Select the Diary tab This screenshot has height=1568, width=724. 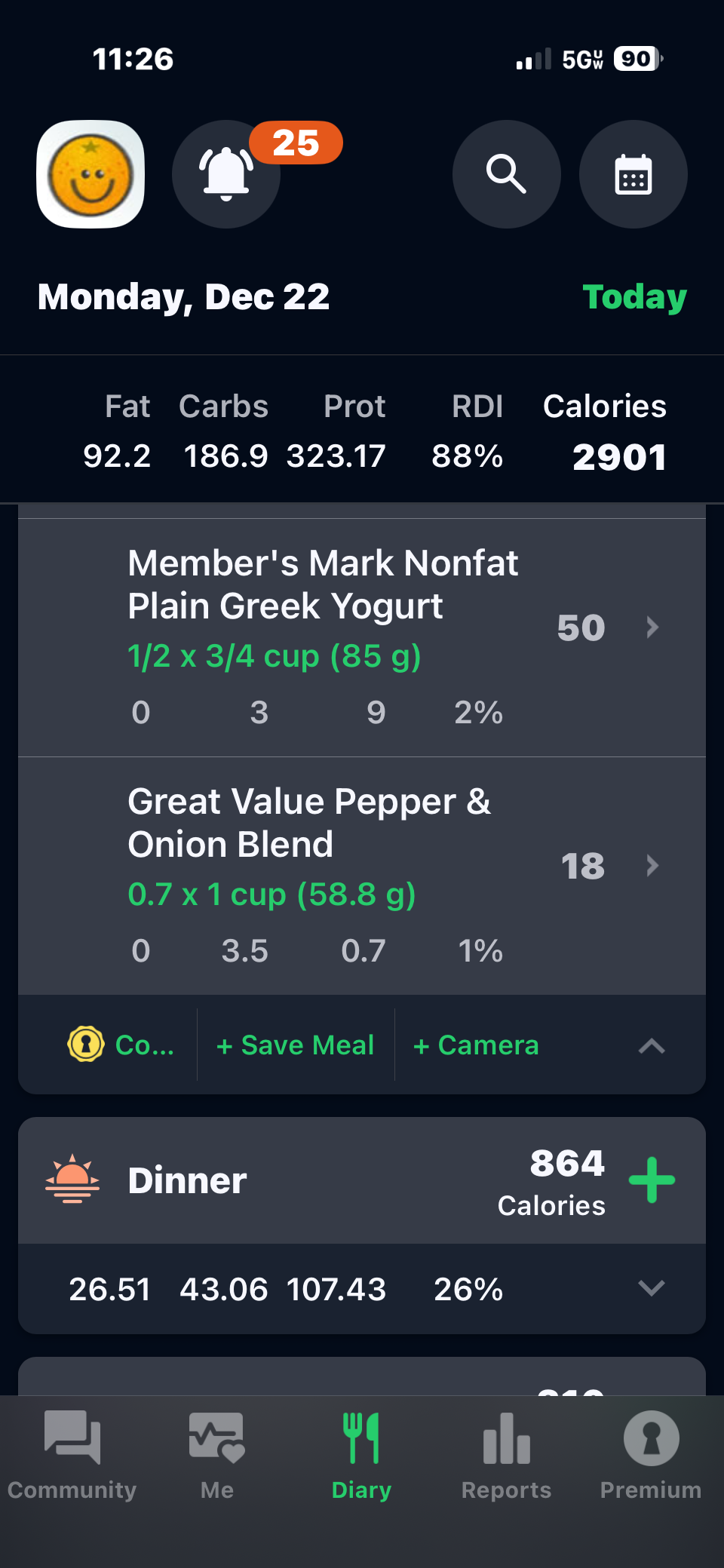[361, 1452]
